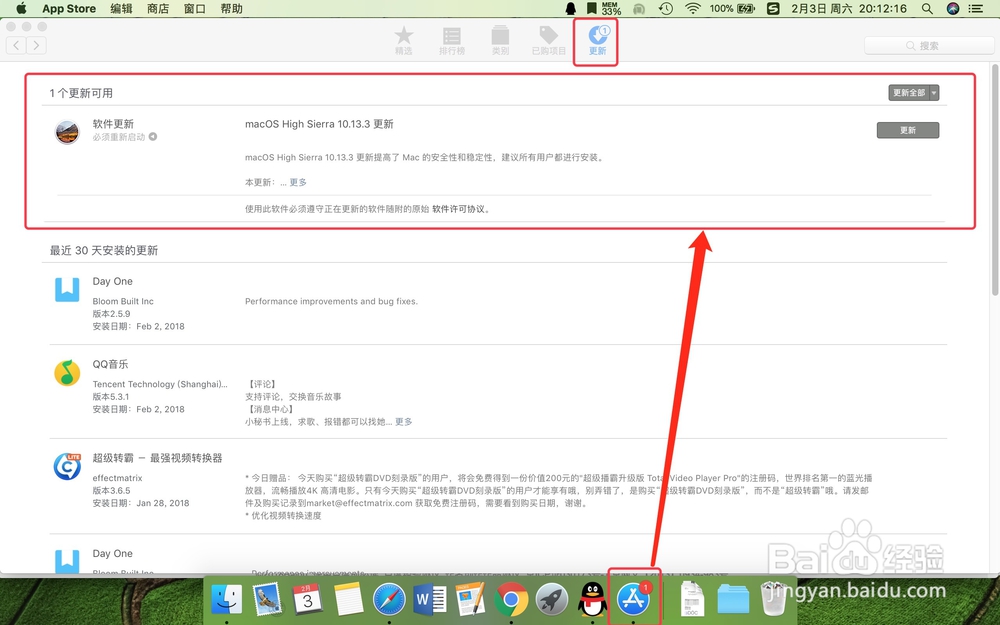This screenshot has height=625, width=1000.
Task: Open Pages from the Dock
Action: point(471,599)
